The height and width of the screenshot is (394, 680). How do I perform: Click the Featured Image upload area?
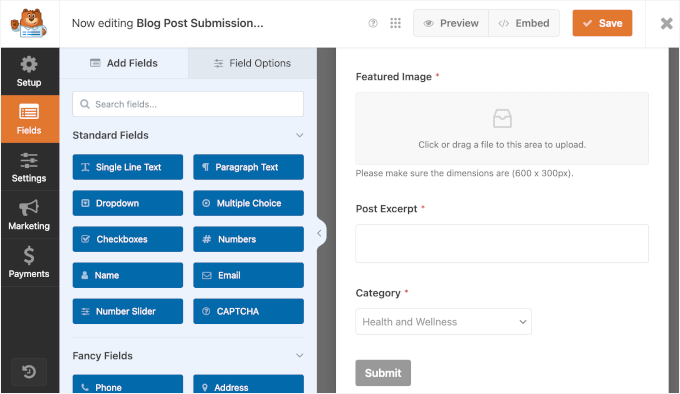tap(502, 128)
